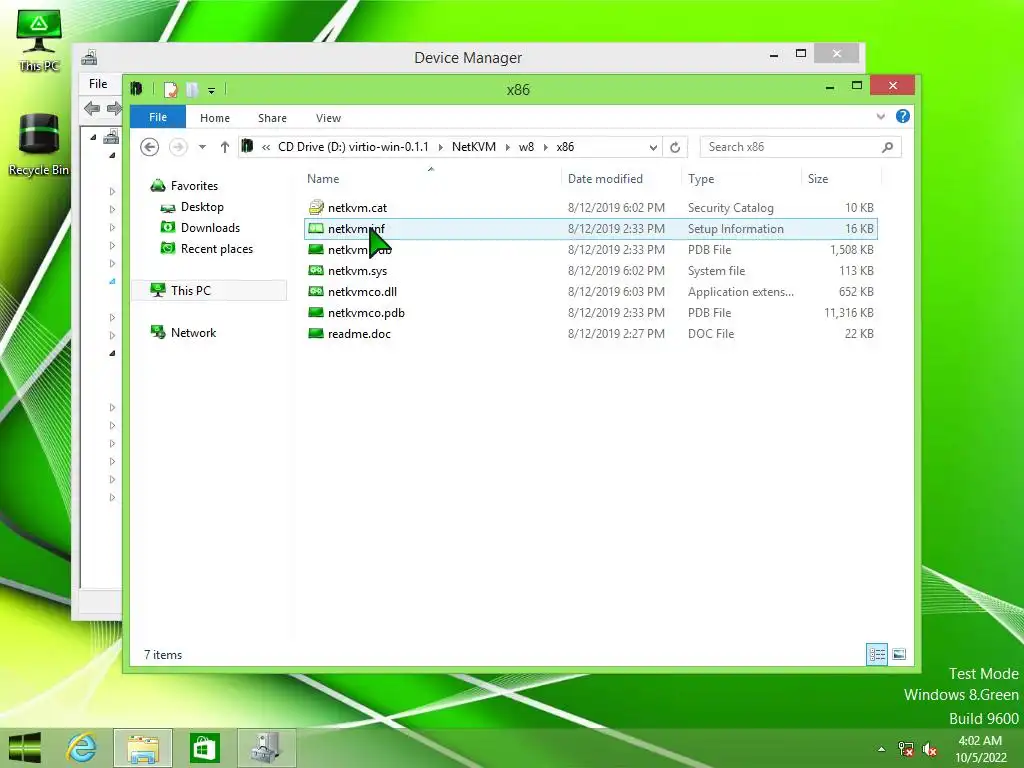Select the netkvm.inf file name

(357, 229)
